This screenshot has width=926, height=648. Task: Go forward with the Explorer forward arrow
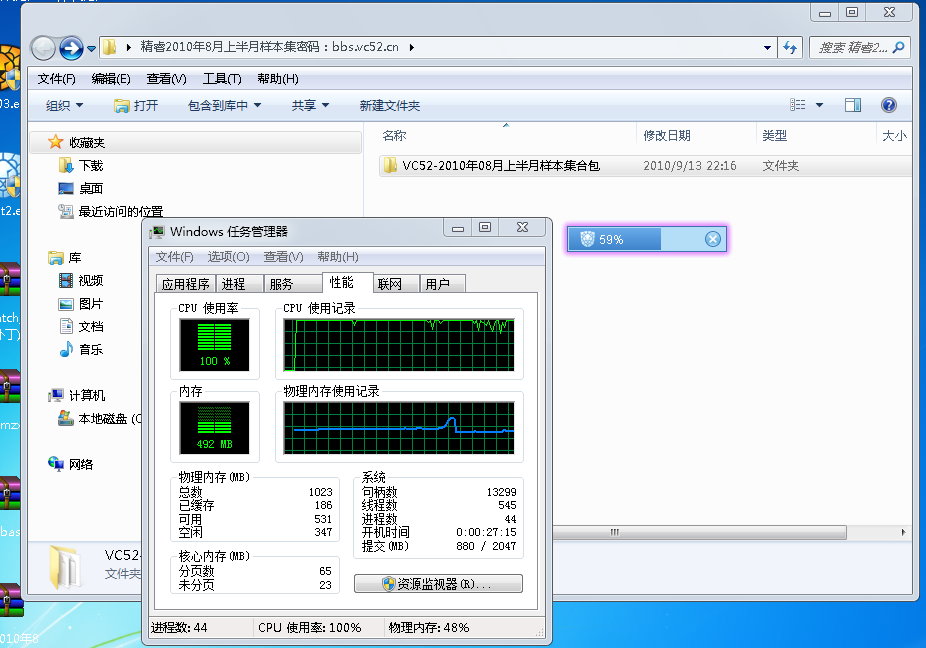point(71,48)
